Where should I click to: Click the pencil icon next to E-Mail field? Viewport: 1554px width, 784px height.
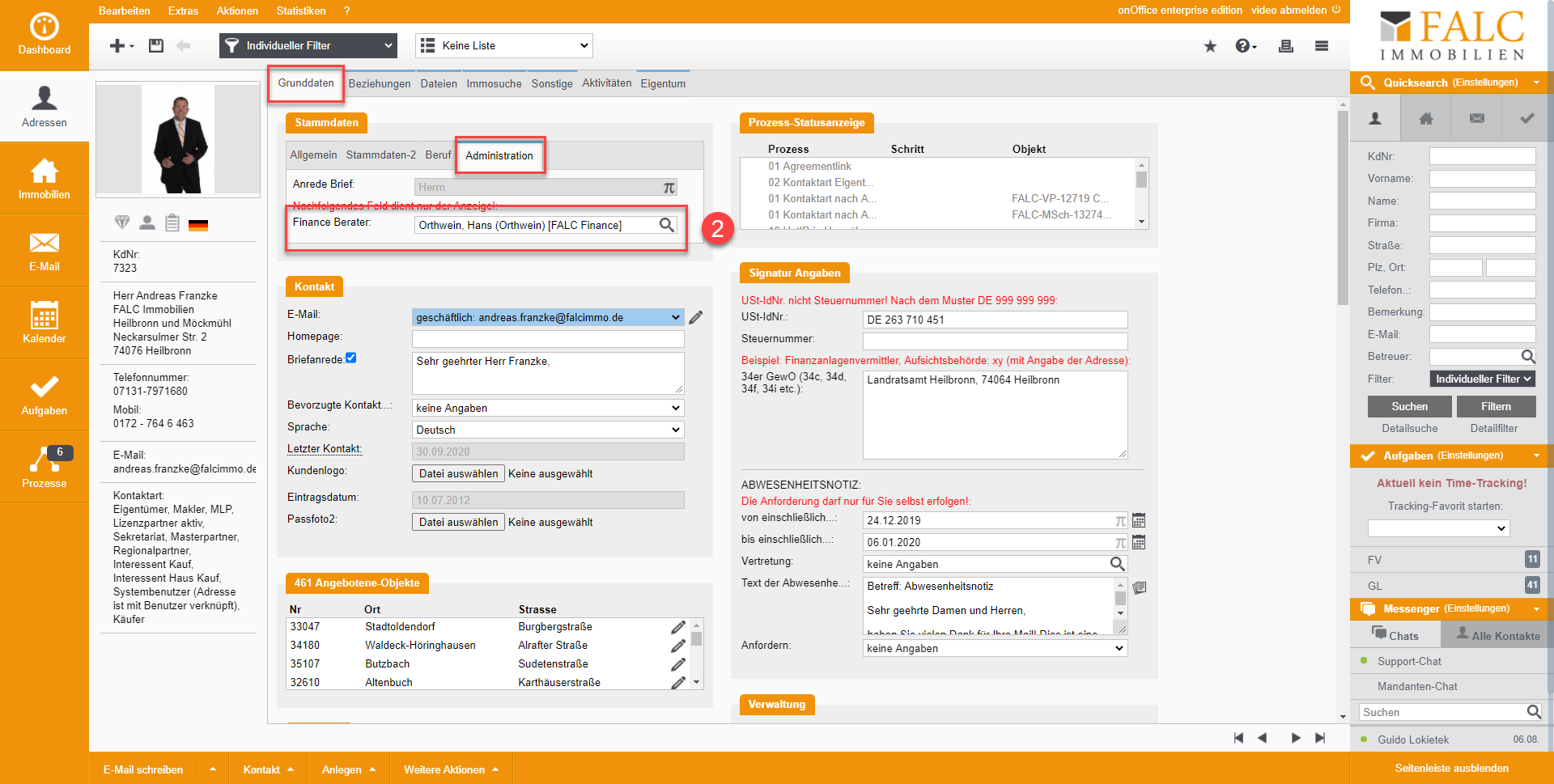click(696, 318)
